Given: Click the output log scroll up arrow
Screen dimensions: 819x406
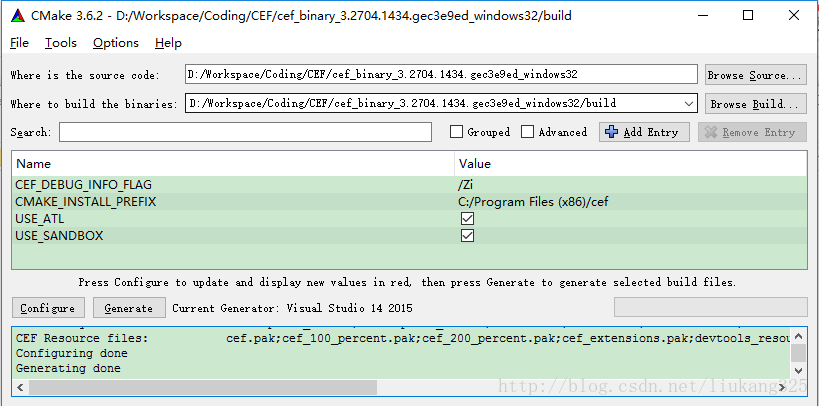Looking at the screenshot, I should tap(798, 337).
